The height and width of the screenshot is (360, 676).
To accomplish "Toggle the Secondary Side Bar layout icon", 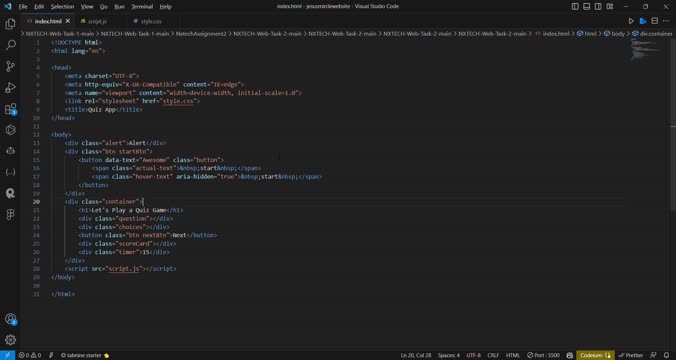I will coord(598,6).
